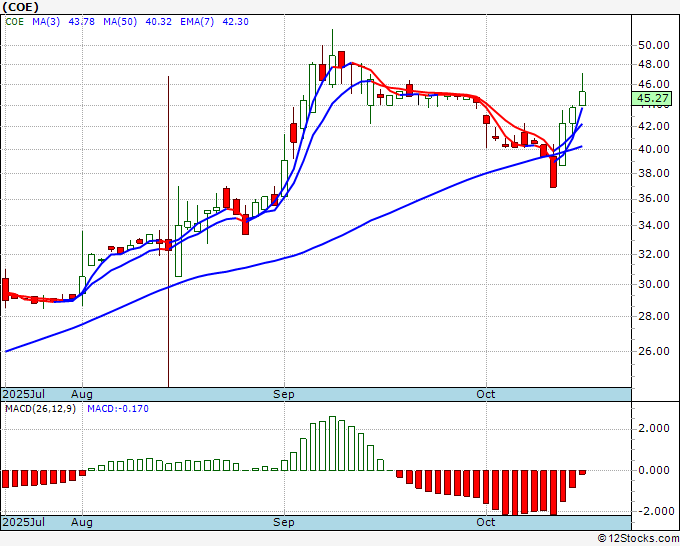Click the MACD:-0.170 value text
The image size is (680, 546).
(118, 409)
